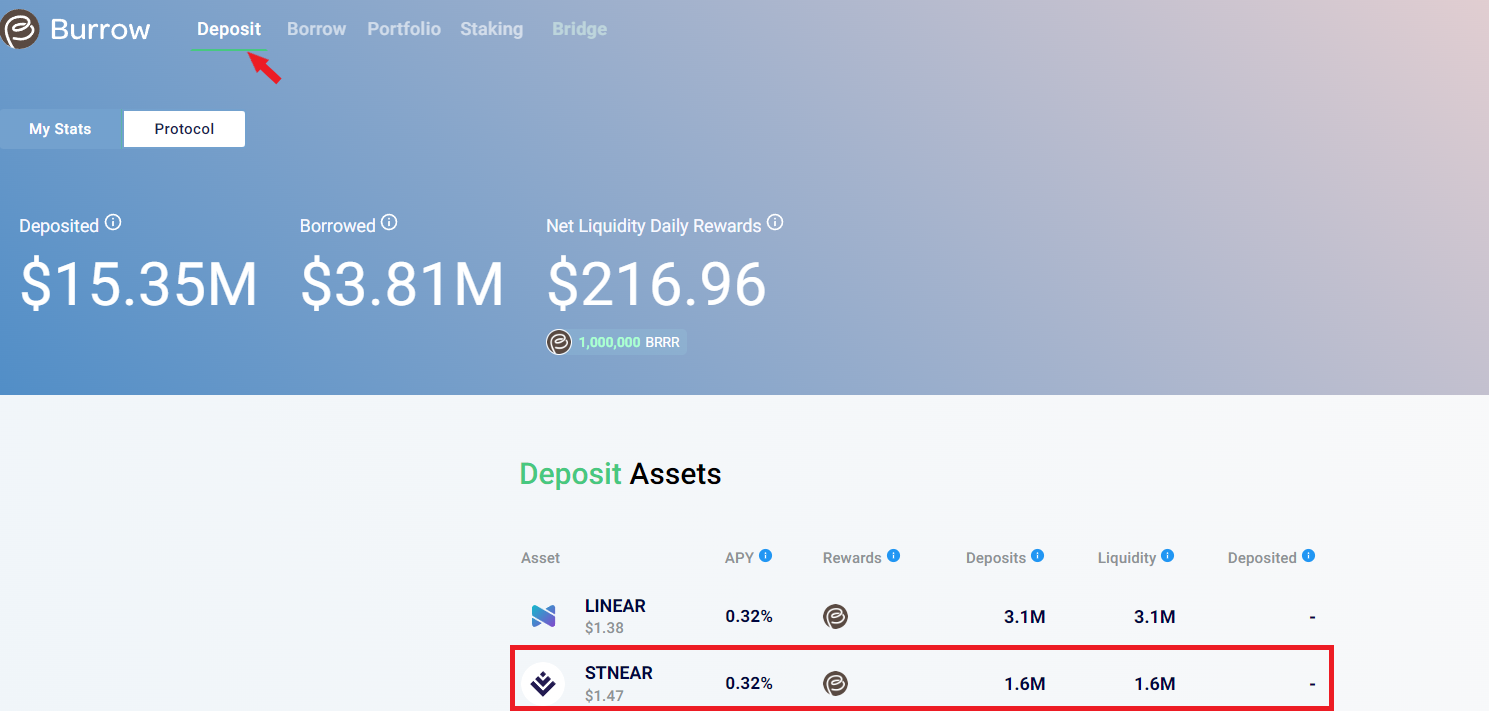Click 1.6M Deposits value for STNEAR
Screen dimensions: 1489x711
coord(1025,684)
